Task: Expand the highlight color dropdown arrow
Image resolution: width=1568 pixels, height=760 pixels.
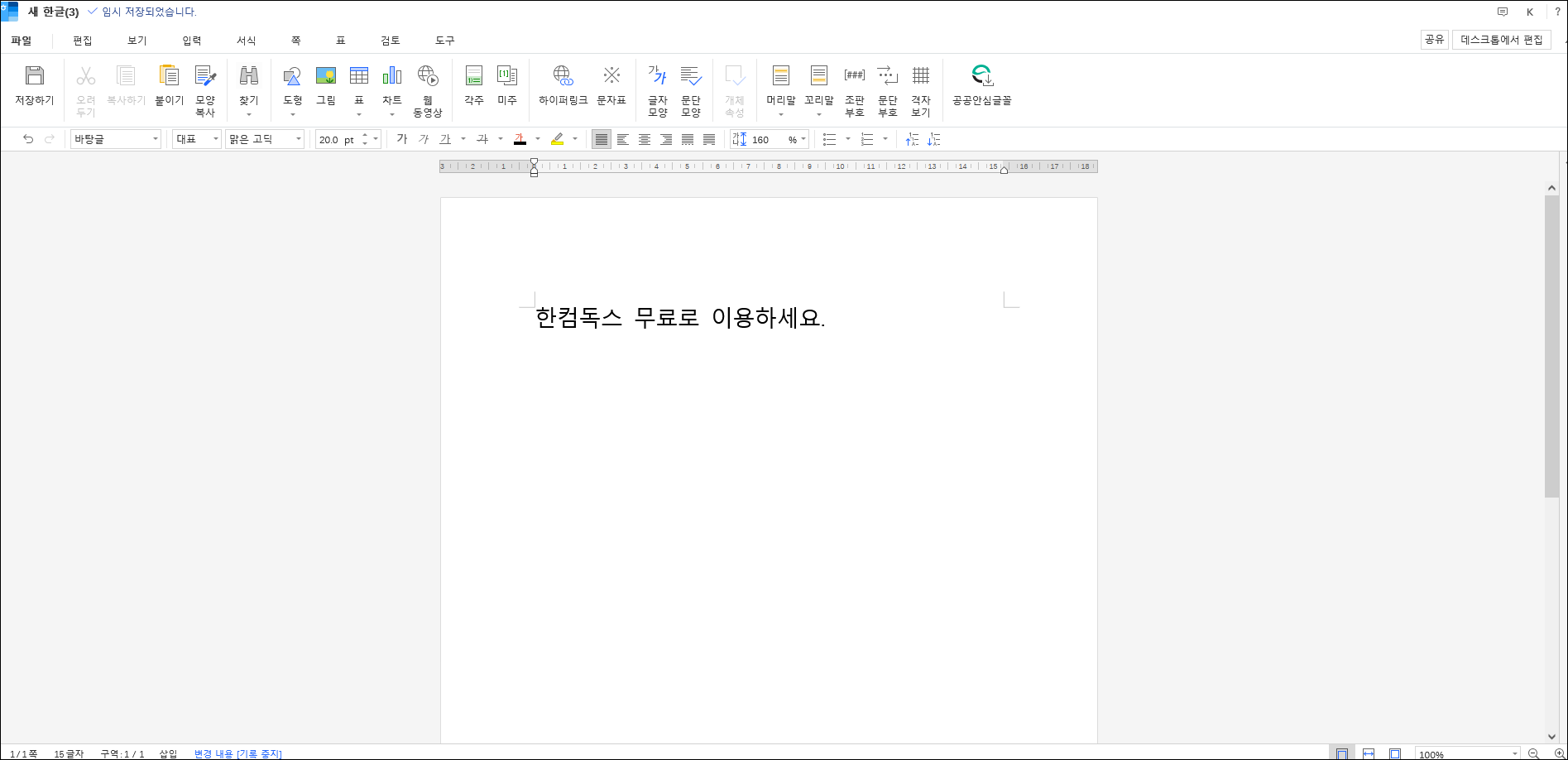Action: pyautogui.click(x=575, y=139)
